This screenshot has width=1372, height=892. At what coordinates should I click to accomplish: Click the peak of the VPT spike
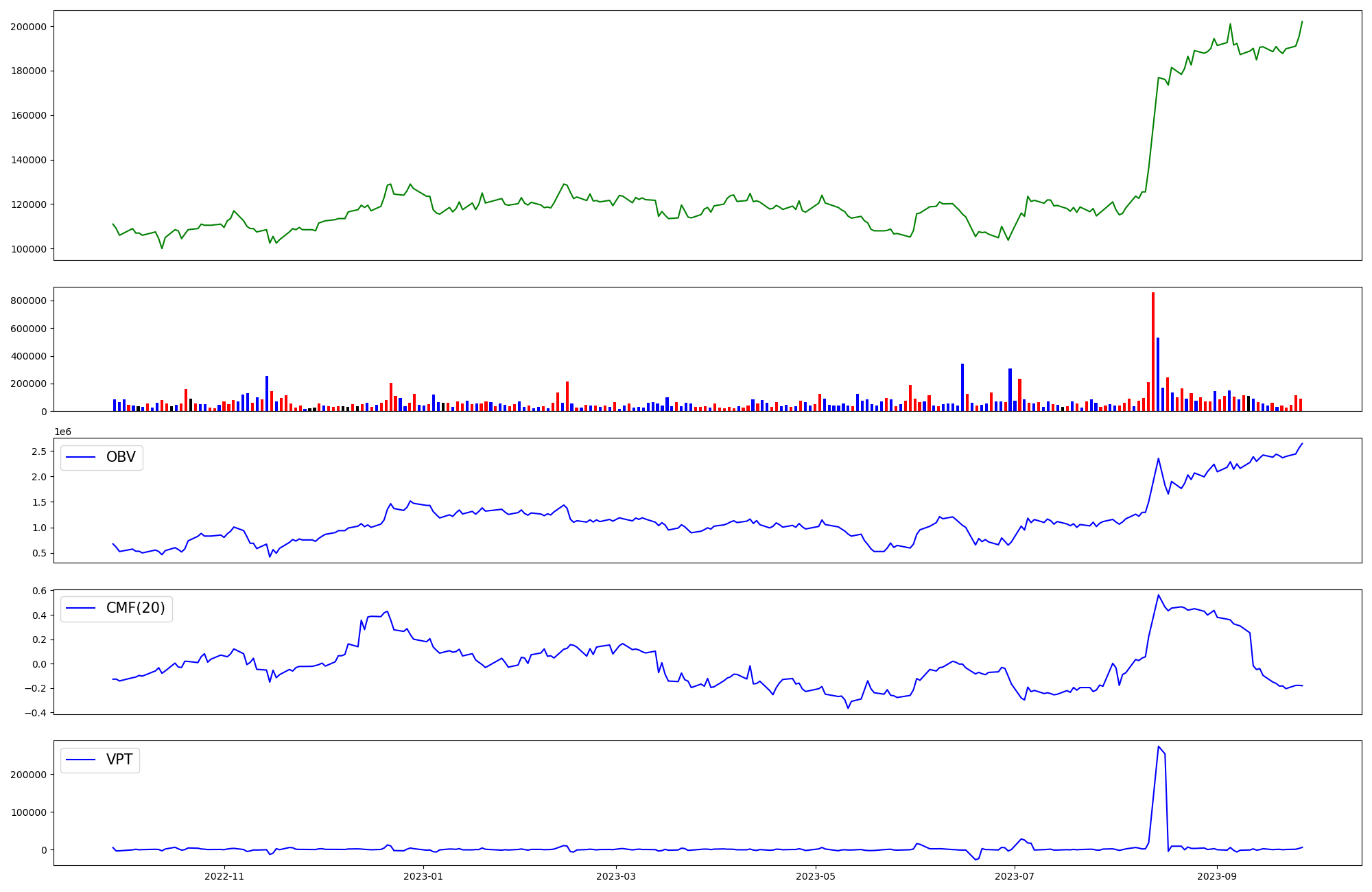(1158, 747)
